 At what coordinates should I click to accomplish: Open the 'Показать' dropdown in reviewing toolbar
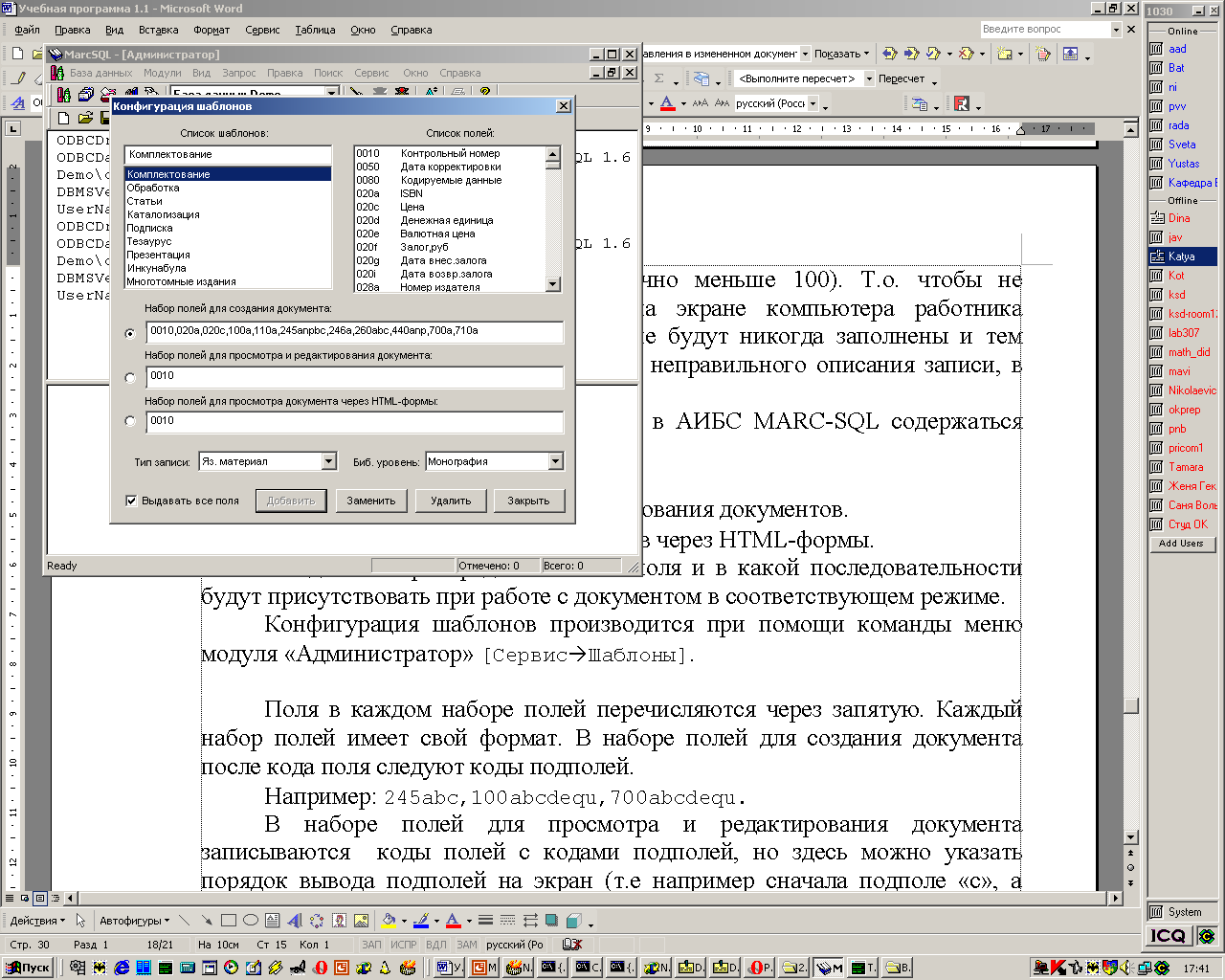click(x=842, y=54)
